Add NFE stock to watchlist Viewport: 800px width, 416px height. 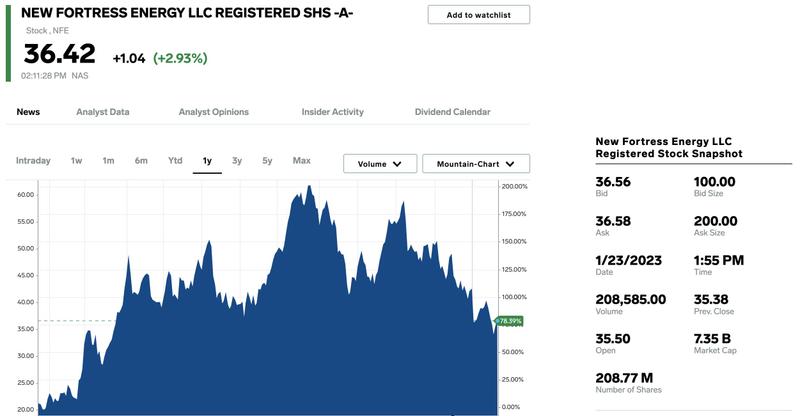pos(479,15)
